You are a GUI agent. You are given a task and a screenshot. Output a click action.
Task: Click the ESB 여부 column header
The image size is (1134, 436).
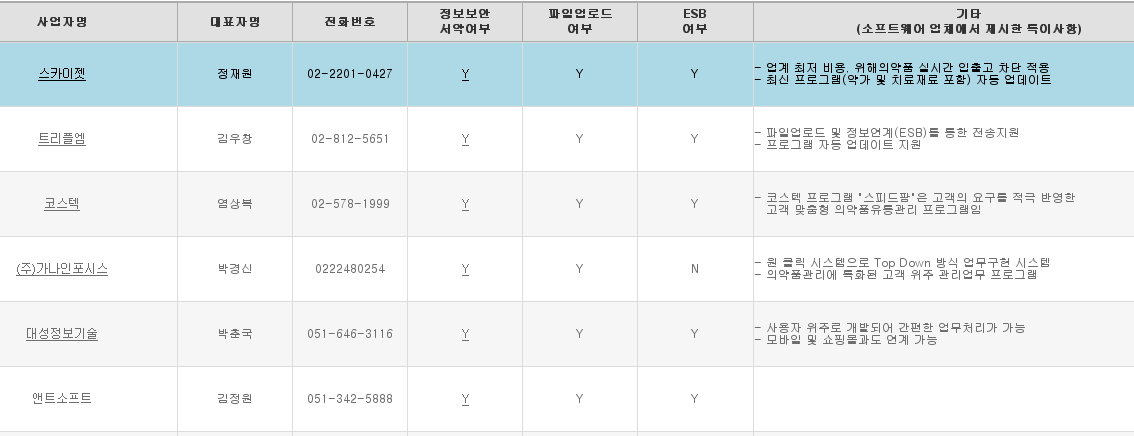(x=694, y=22)
